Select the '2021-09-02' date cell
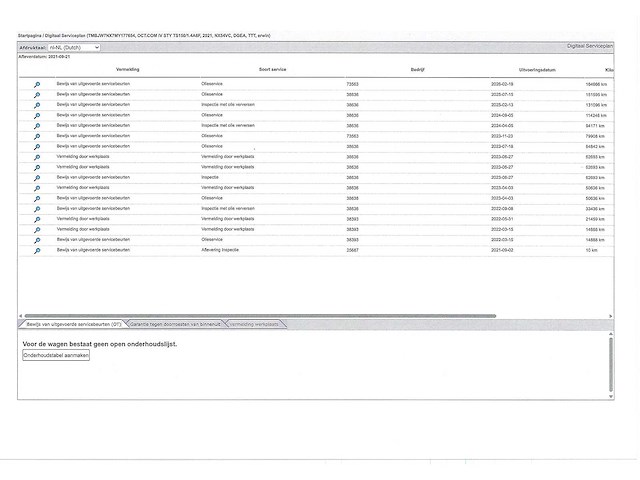 click(502, 250)
